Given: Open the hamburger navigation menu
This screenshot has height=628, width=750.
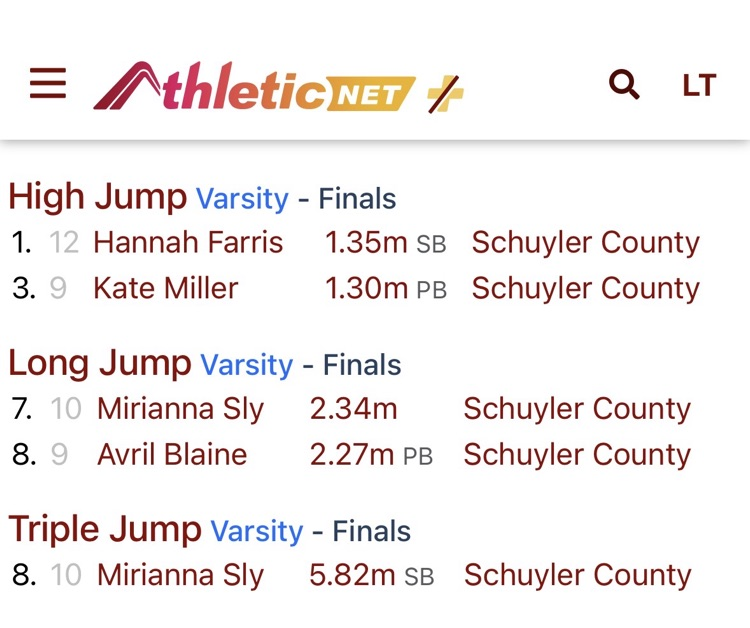Looking at the screenshot, I should (x=48, y=84).
